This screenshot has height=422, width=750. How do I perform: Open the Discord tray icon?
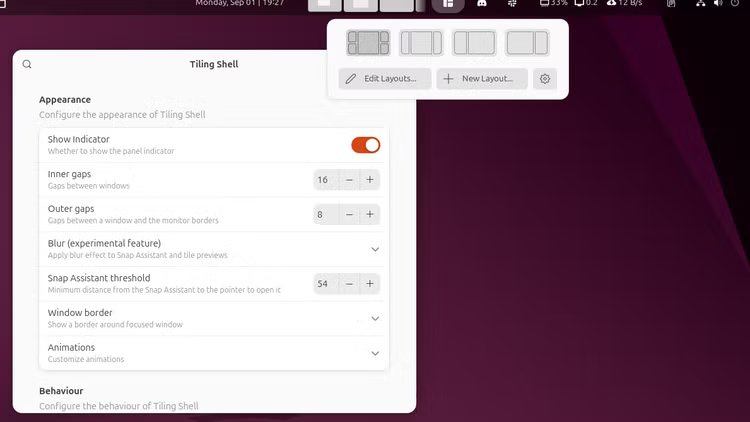(x=482, y=3)
